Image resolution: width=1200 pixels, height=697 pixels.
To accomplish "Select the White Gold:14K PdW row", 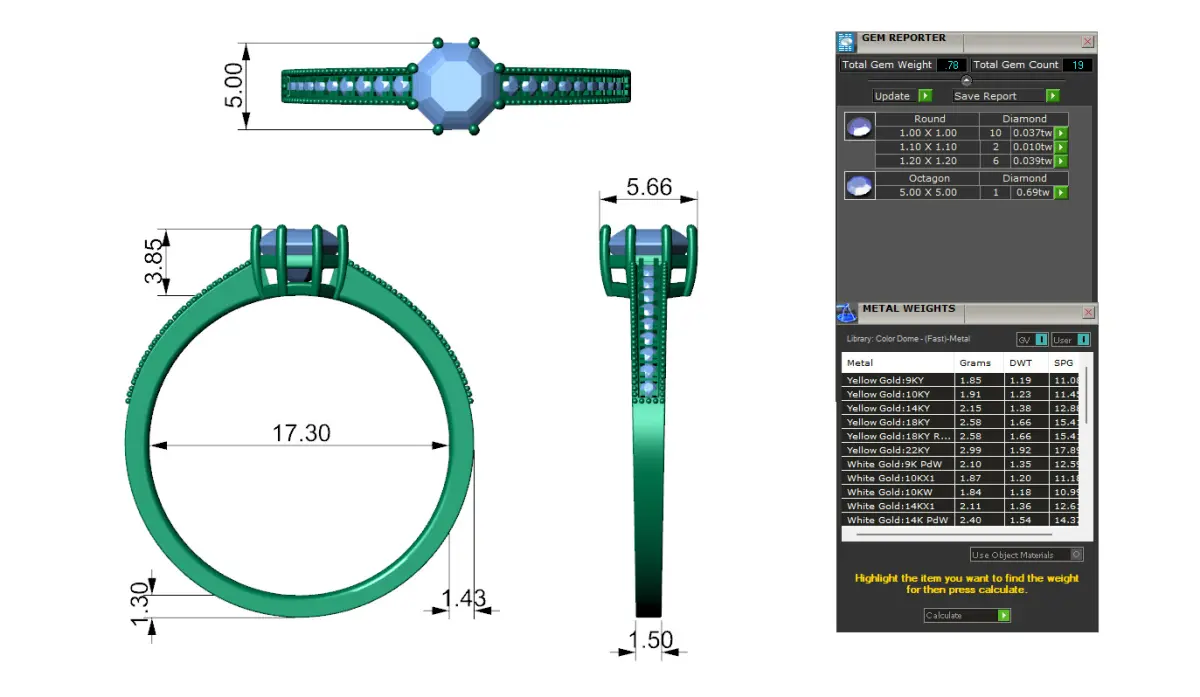I will pyautogui.click(x=962, y=520).
